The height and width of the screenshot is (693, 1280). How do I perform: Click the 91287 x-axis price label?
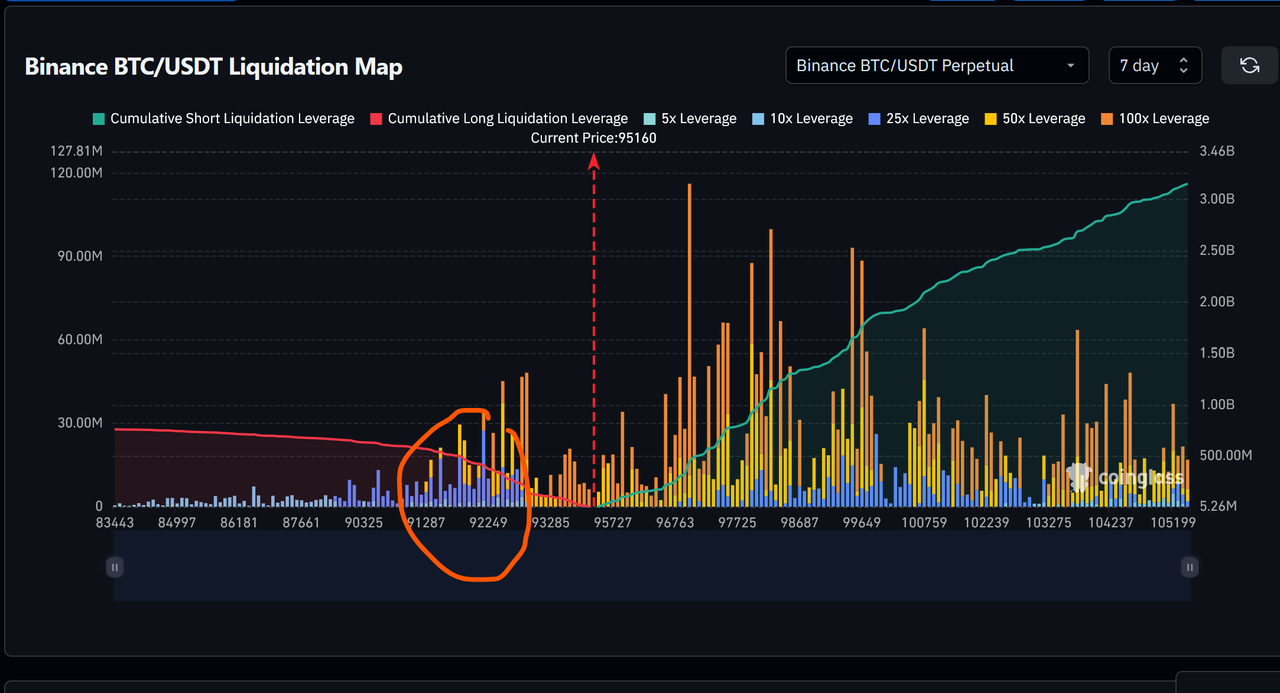coord(427,523)
